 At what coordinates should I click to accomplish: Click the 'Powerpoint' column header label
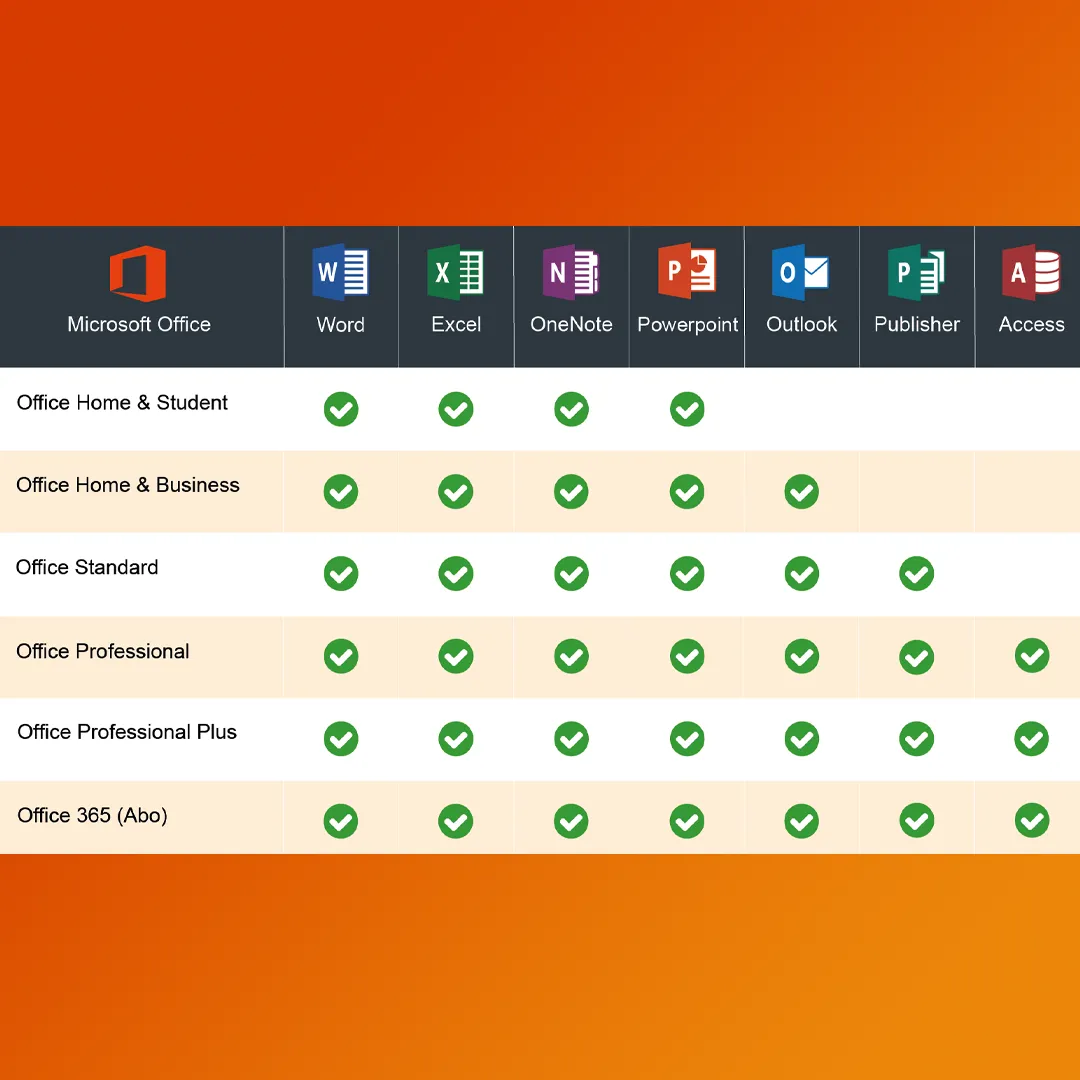[687, 325]
